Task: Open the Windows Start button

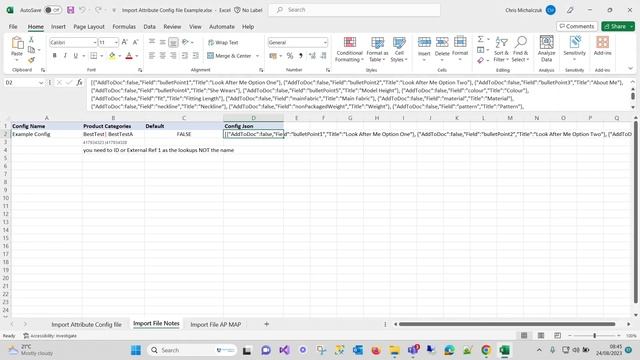Action: click(x=136, y=350)
